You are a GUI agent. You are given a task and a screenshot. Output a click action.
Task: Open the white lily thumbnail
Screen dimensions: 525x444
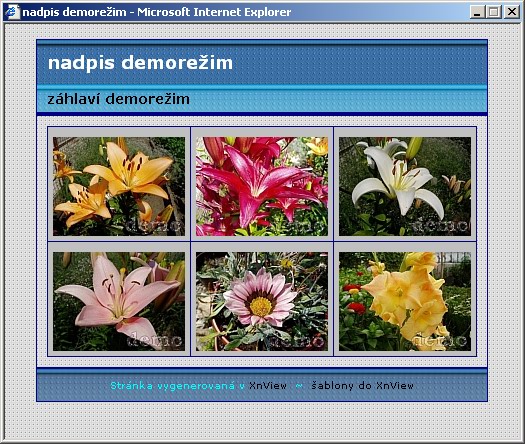405,187
